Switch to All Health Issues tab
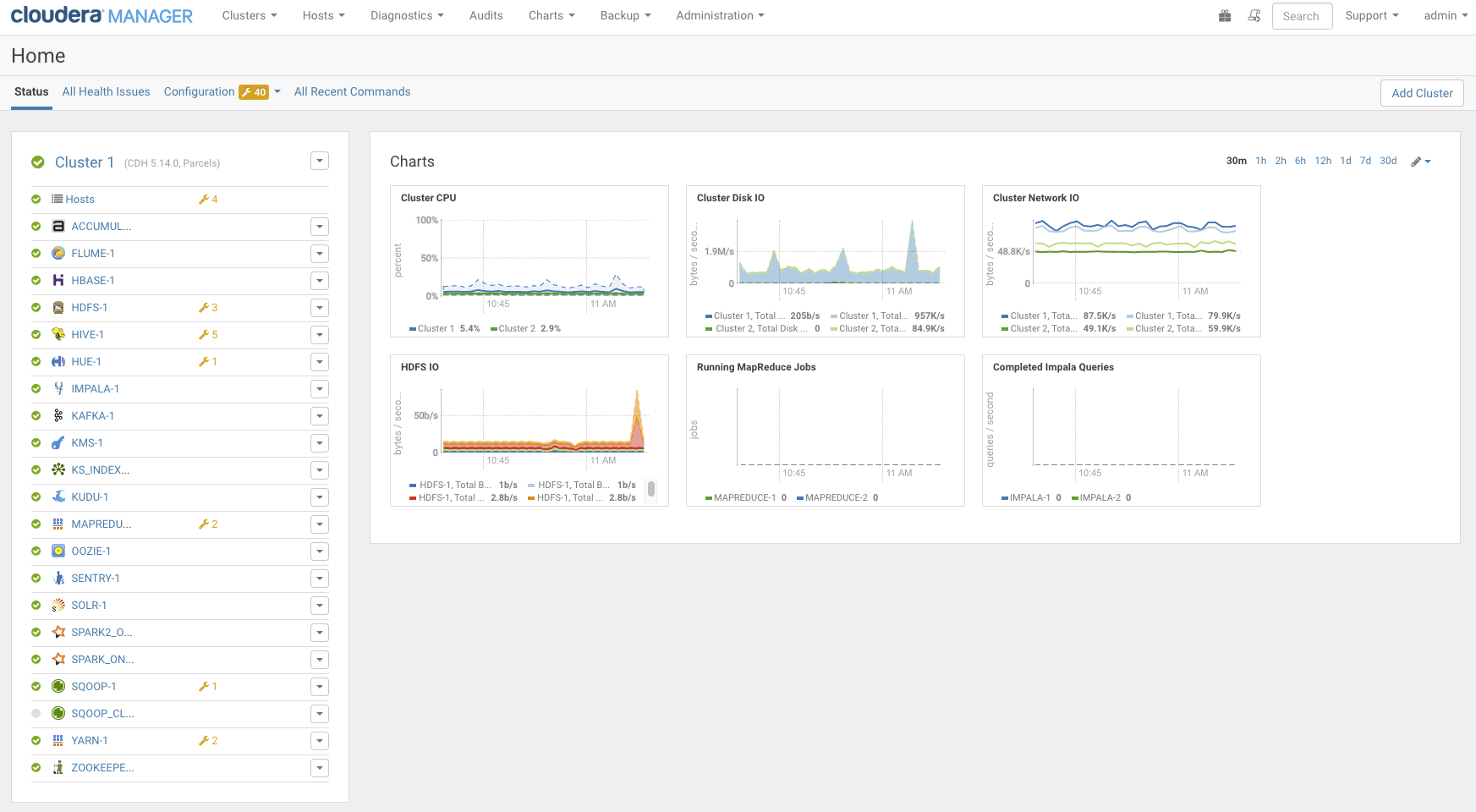 (106, 92)
